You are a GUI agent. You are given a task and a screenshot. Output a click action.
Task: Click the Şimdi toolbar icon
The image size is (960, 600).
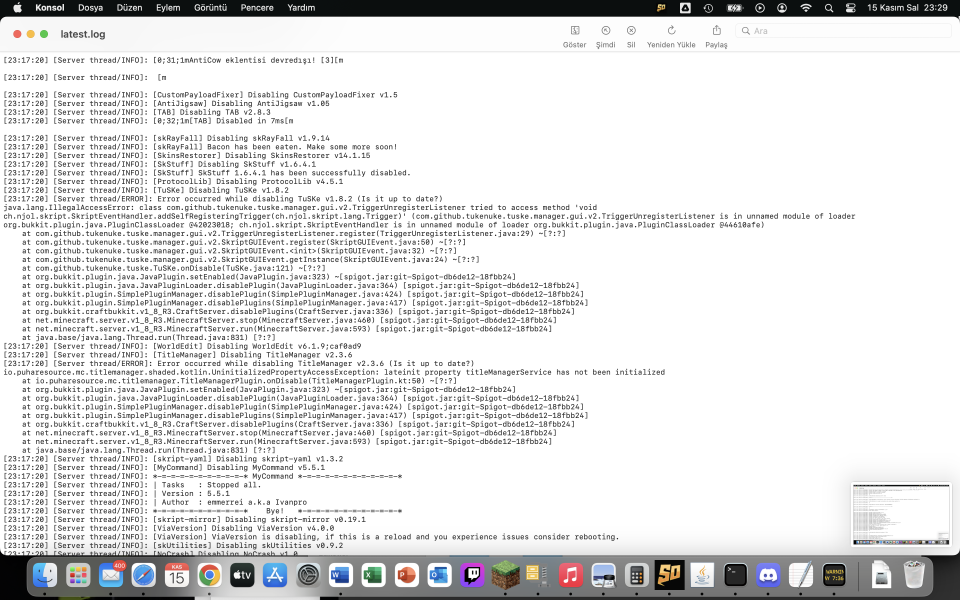(x=606, y=31)
